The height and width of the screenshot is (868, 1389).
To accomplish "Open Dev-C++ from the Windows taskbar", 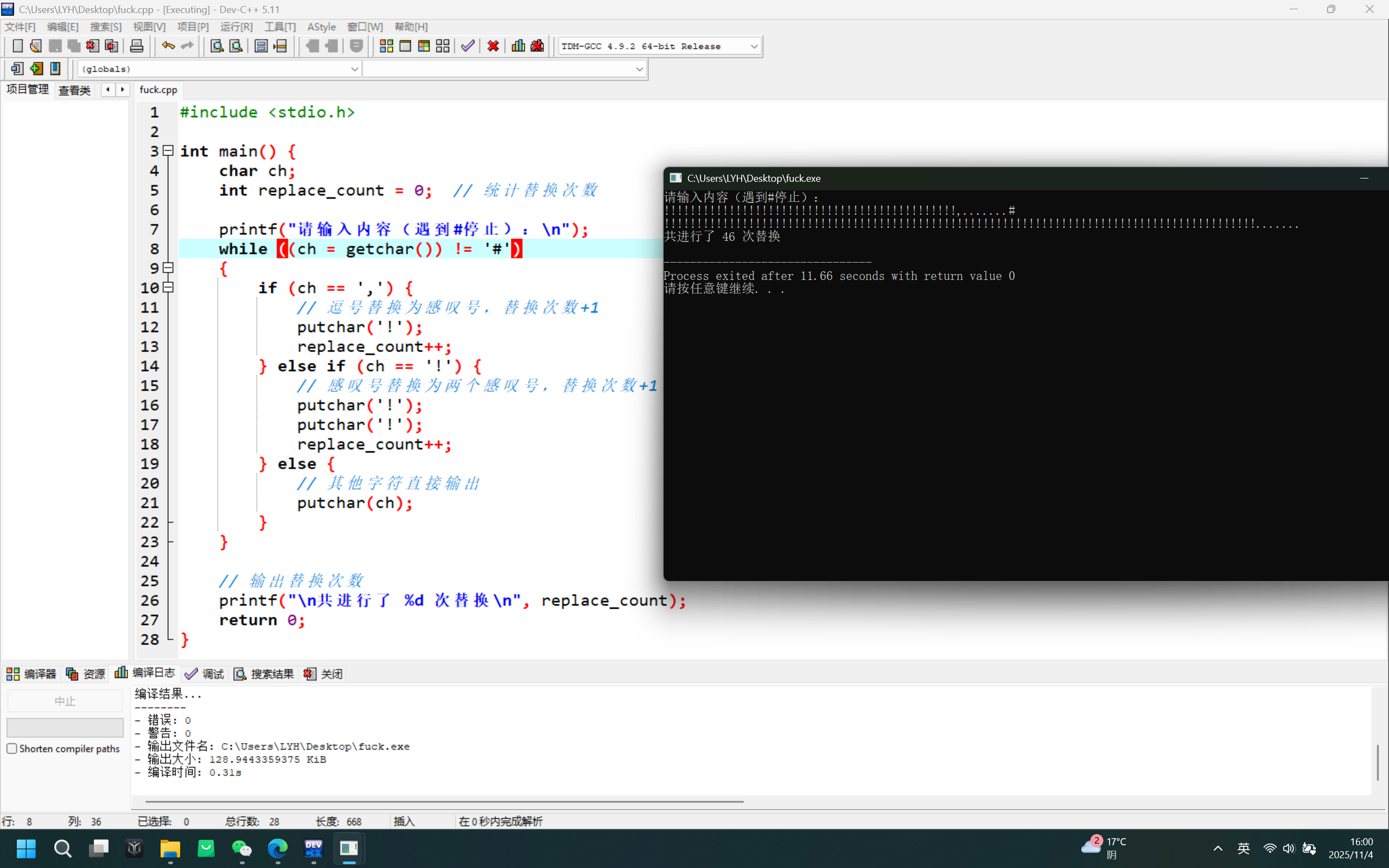I will (x=314, y=848).
